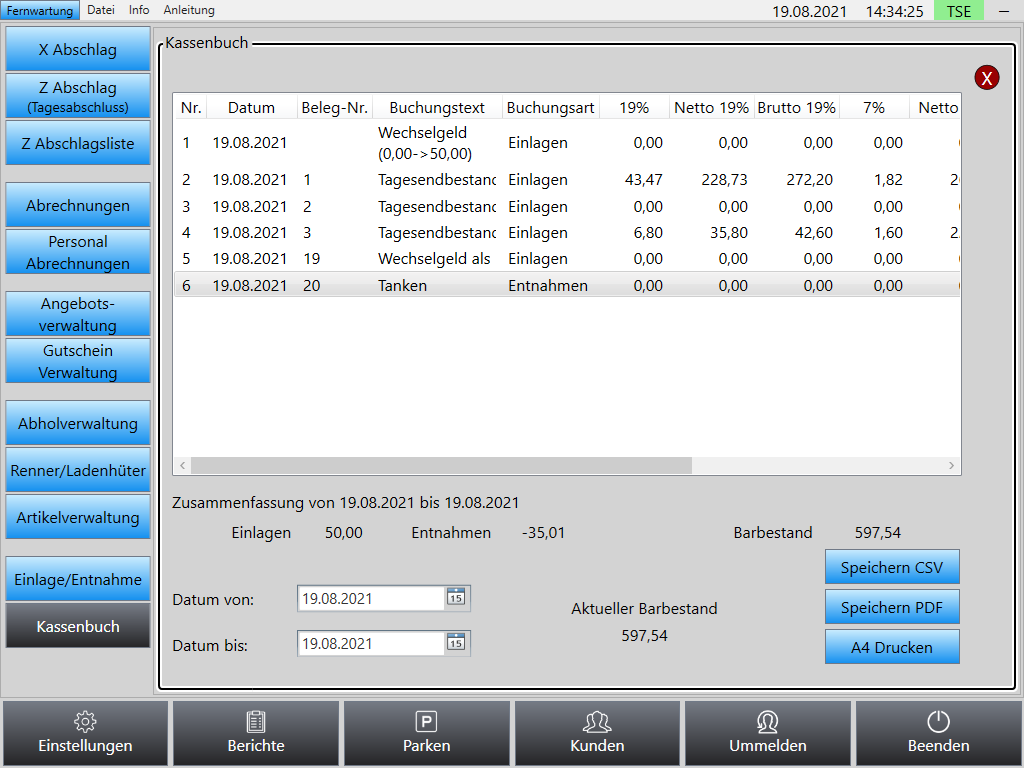The image size is (1024, 768).
Task: Select row 1 Wechselgeld (0,00->50,00)
Action: pyautogui.click(x=567, y=143)
